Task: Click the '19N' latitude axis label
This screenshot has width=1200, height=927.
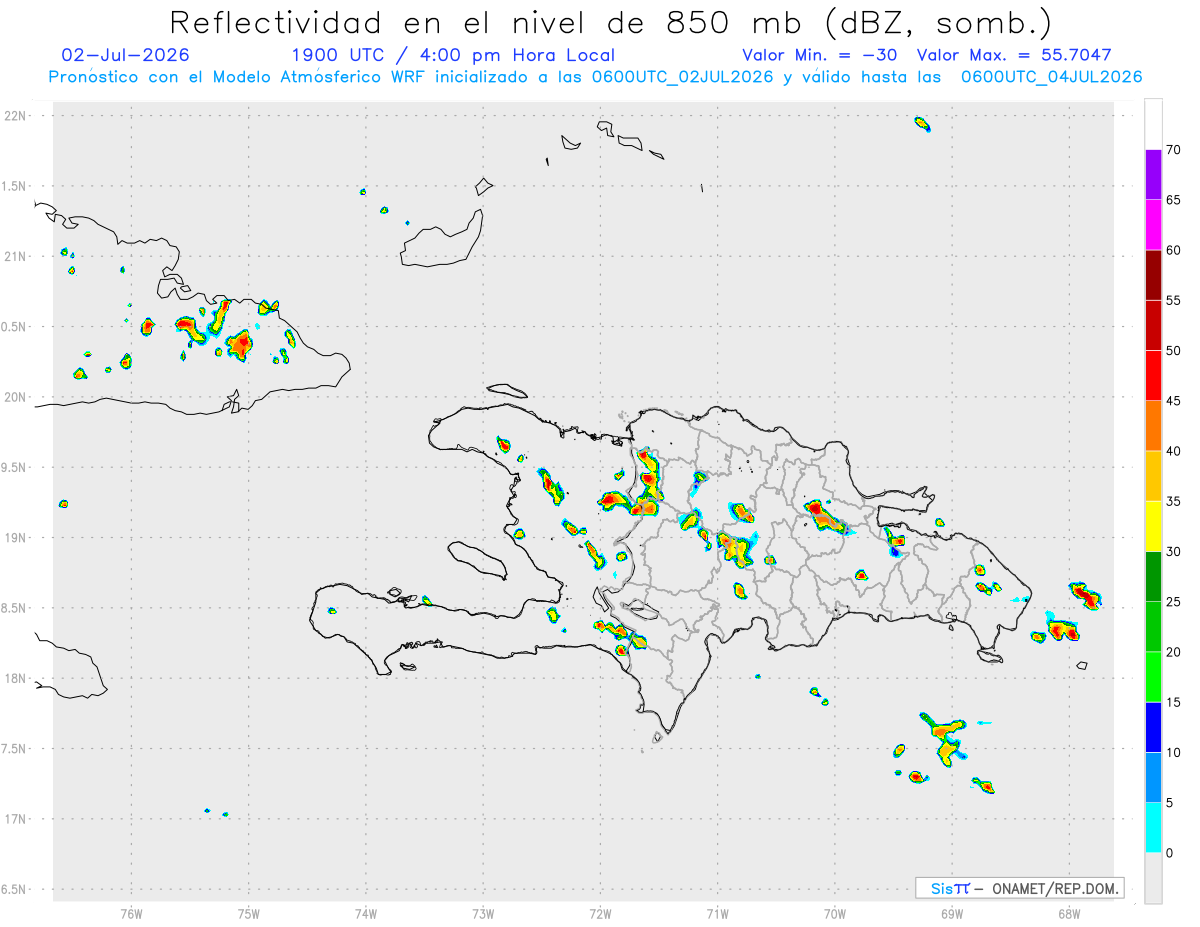Action: click(15, 538)
